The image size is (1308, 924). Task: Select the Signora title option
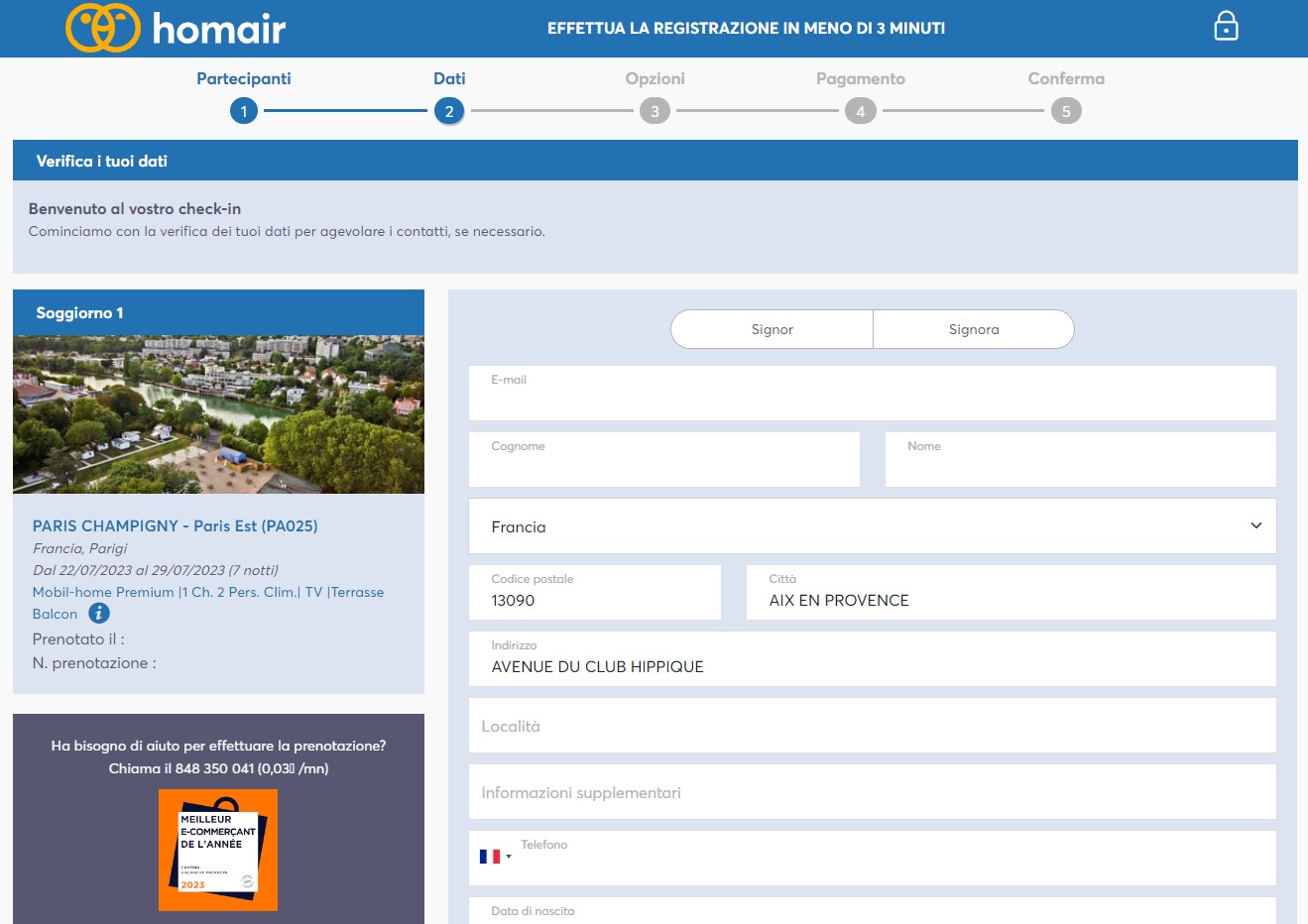[973, 329]
